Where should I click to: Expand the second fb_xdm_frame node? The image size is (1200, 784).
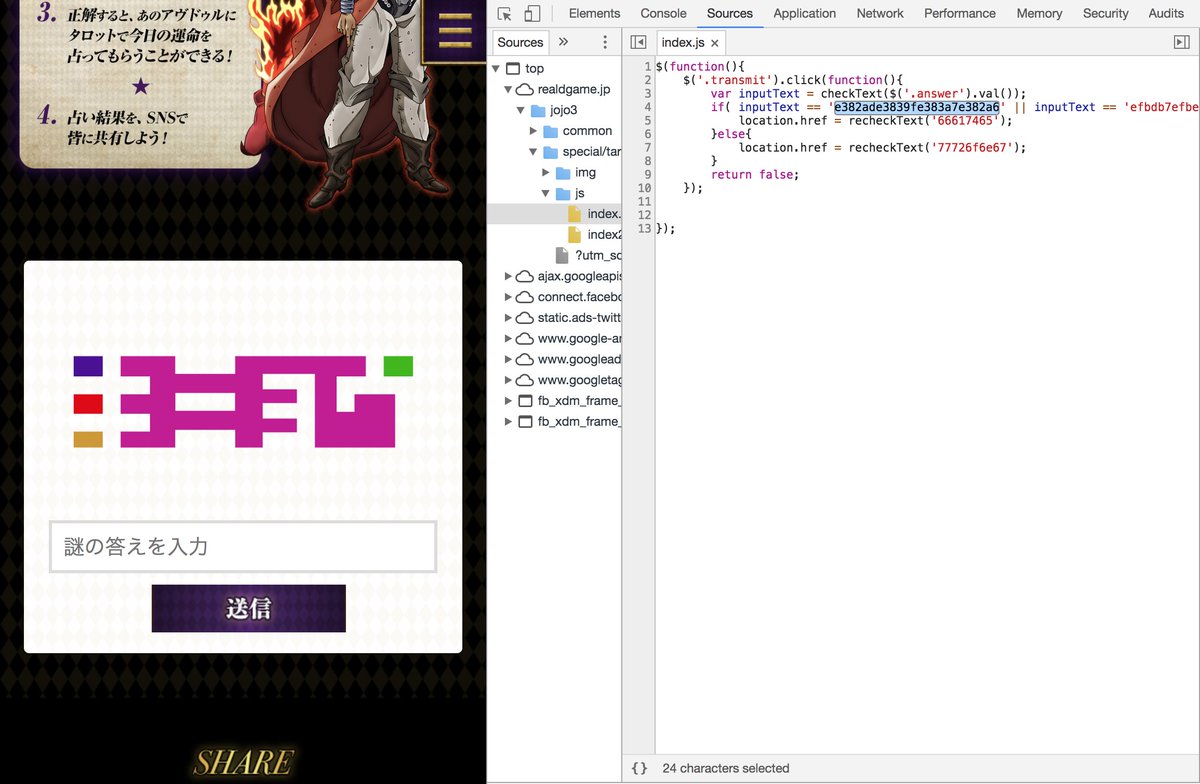tap(508, 422)
